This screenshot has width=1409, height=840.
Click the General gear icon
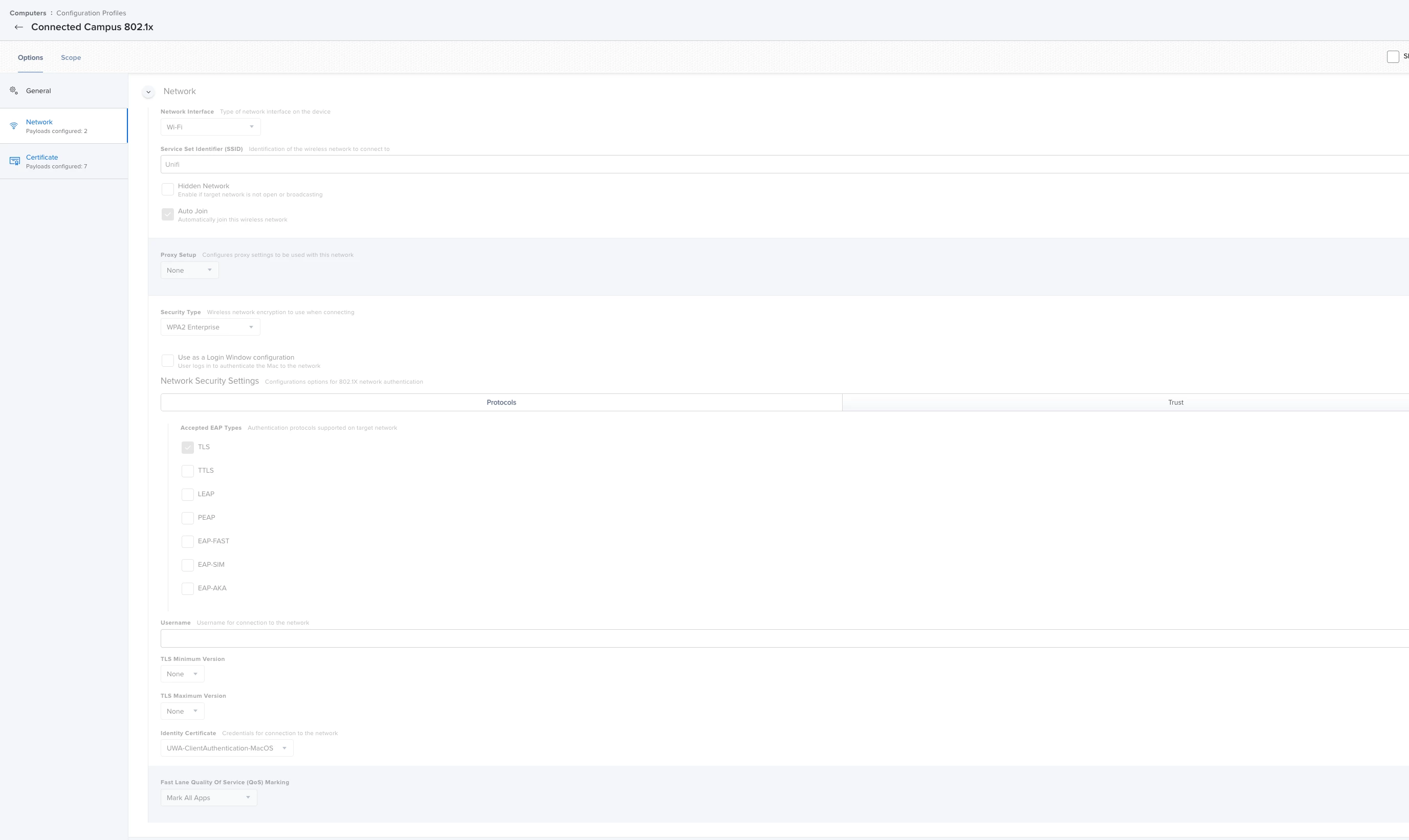coord(14,91)
